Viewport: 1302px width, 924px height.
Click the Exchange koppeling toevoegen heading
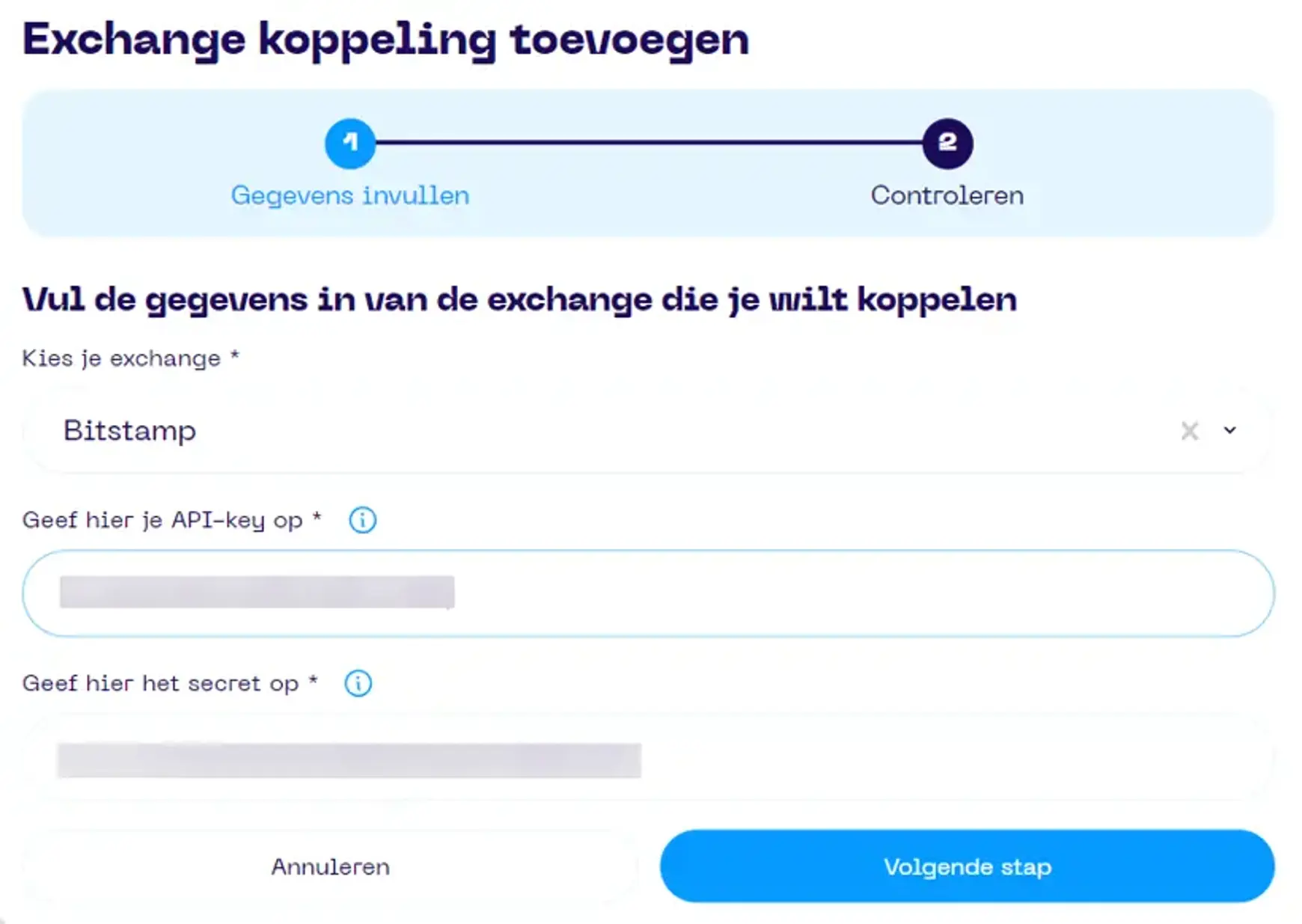coord(385,39)
